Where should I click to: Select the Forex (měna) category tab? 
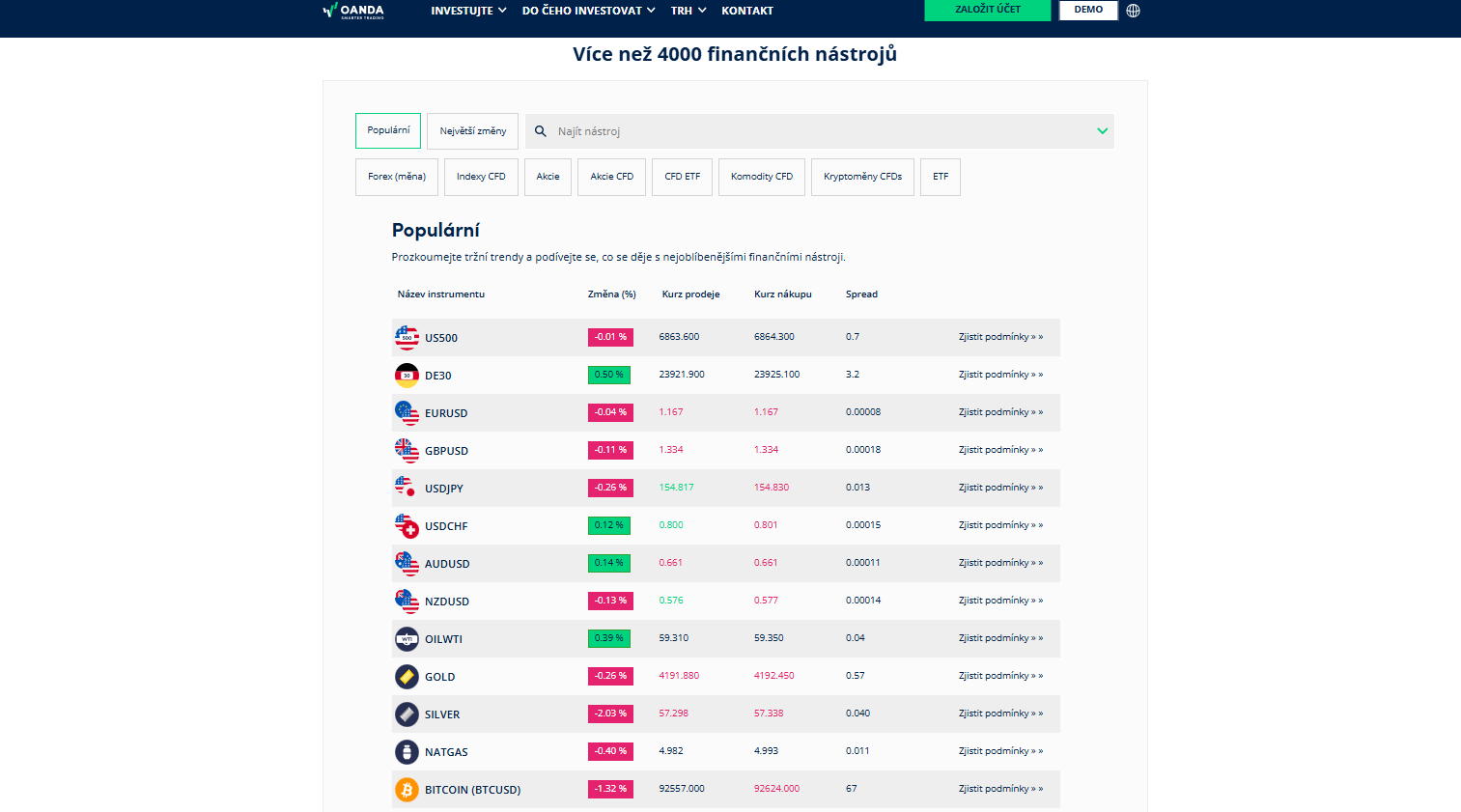pos(397,177)
